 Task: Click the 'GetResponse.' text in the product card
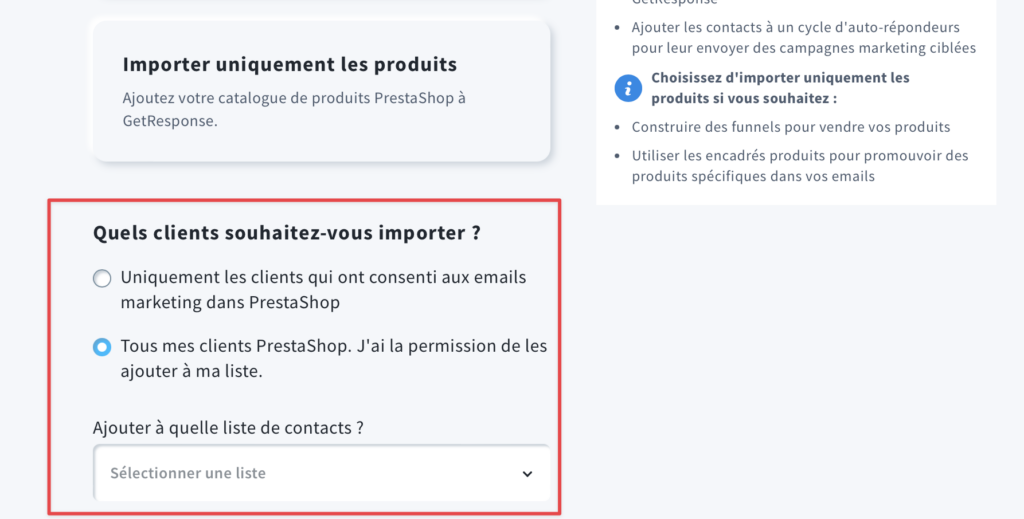pos(170,121)
